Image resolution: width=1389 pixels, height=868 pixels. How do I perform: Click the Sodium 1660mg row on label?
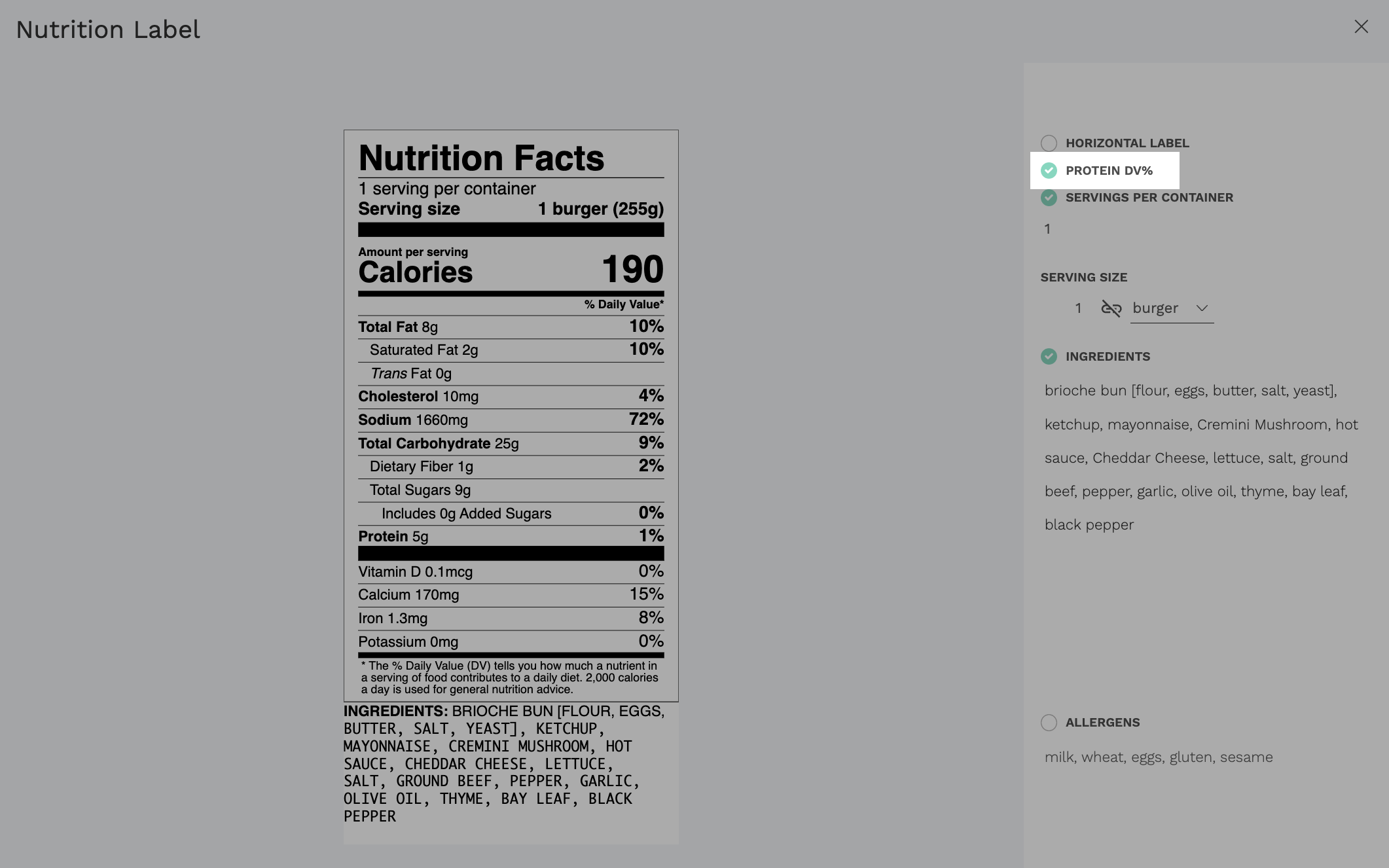[511, 420]
